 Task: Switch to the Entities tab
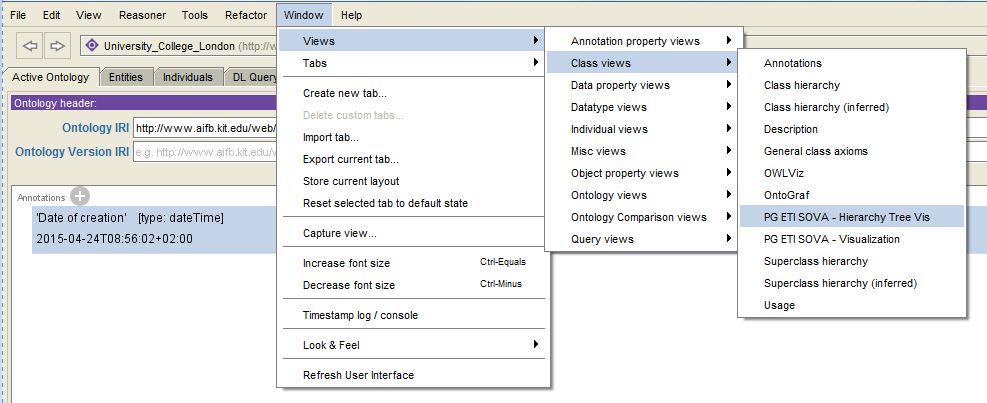[x=126, y=77]
